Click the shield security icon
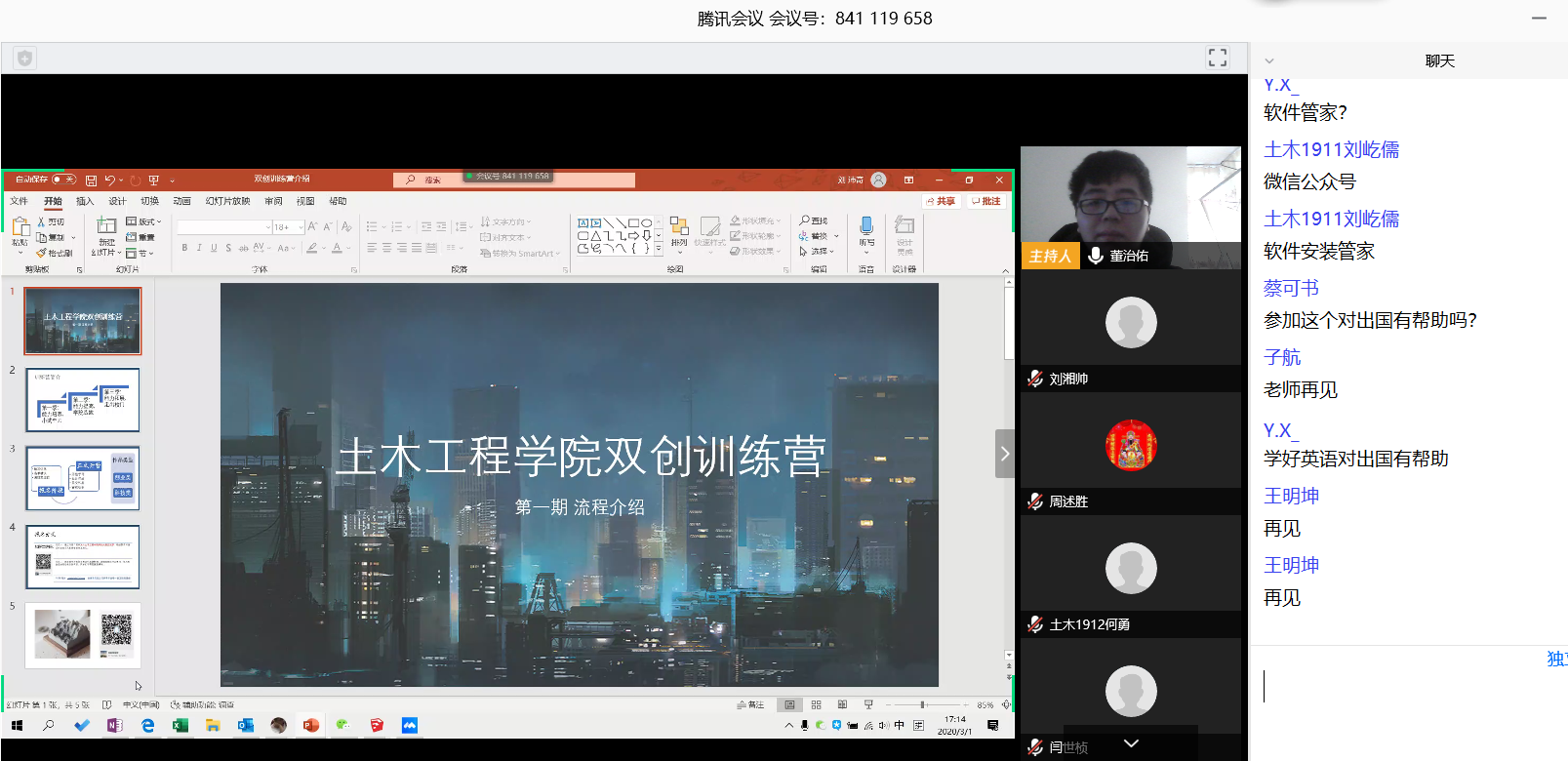The image size is (1568, 761). click(24, 59)
